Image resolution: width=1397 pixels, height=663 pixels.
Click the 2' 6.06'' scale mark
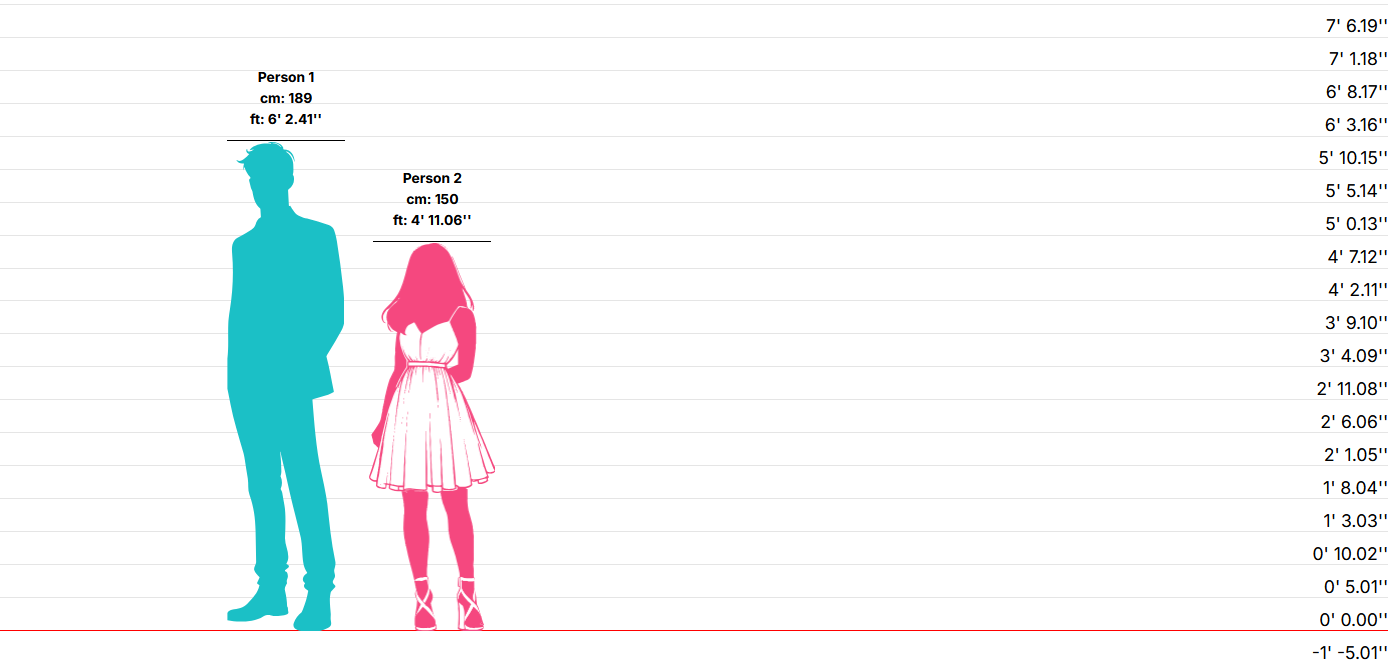pyautogui.click(x=1354, y=422)
